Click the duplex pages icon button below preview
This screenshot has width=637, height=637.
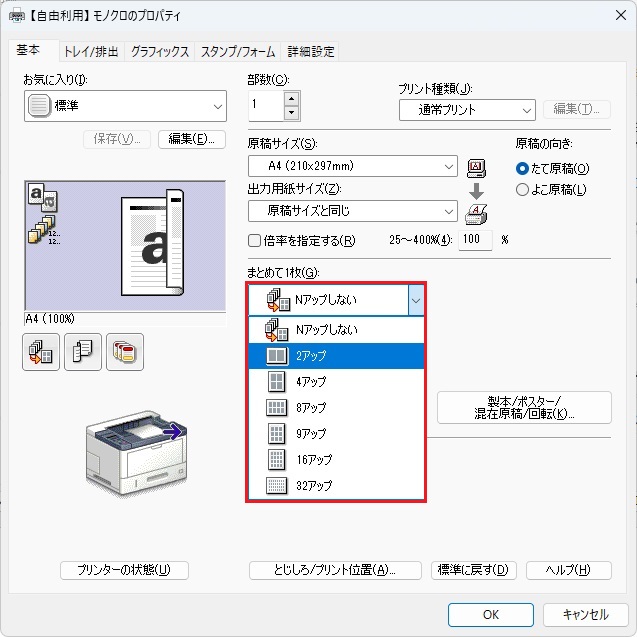click(x=83, y=352)
